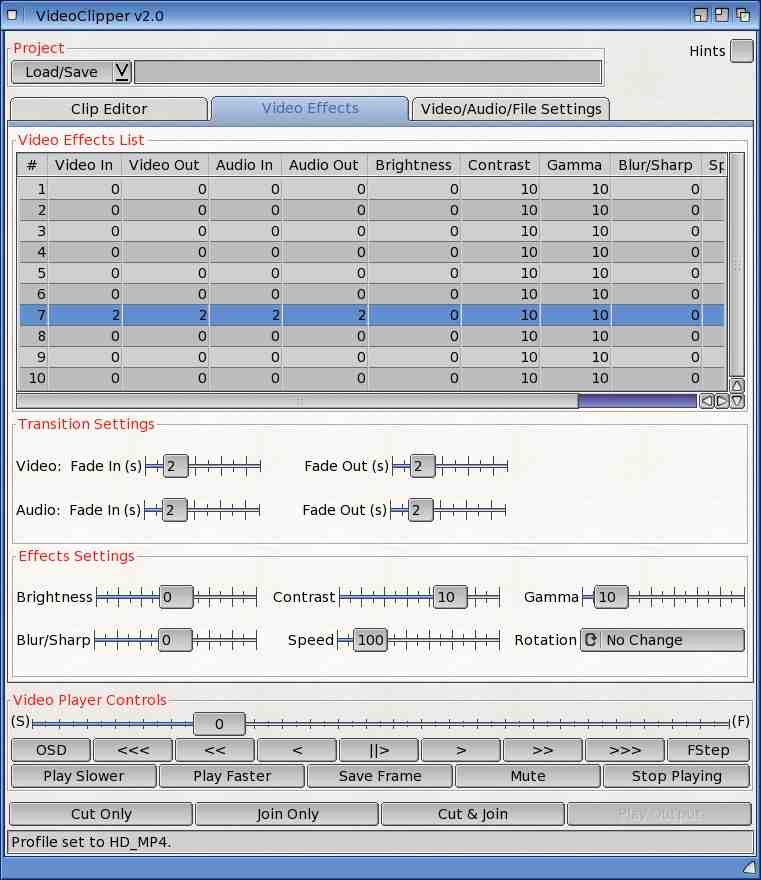The height and width of the screenshot is (880, 761).
Task: Click the Cut & Join button
Action: pos(472,814)
